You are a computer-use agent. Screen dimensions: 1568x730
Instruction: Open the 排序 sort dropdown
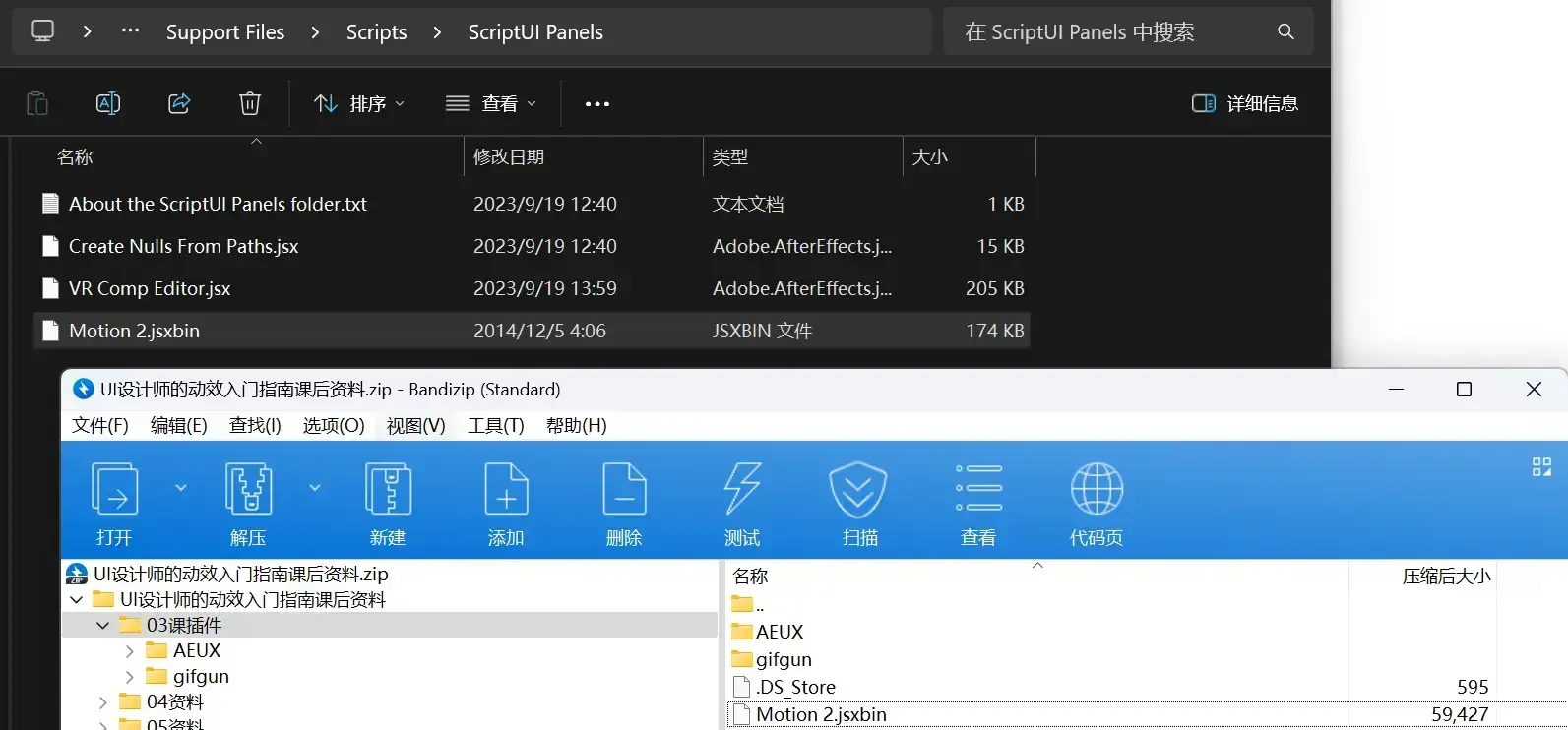(x=359, y=103)
